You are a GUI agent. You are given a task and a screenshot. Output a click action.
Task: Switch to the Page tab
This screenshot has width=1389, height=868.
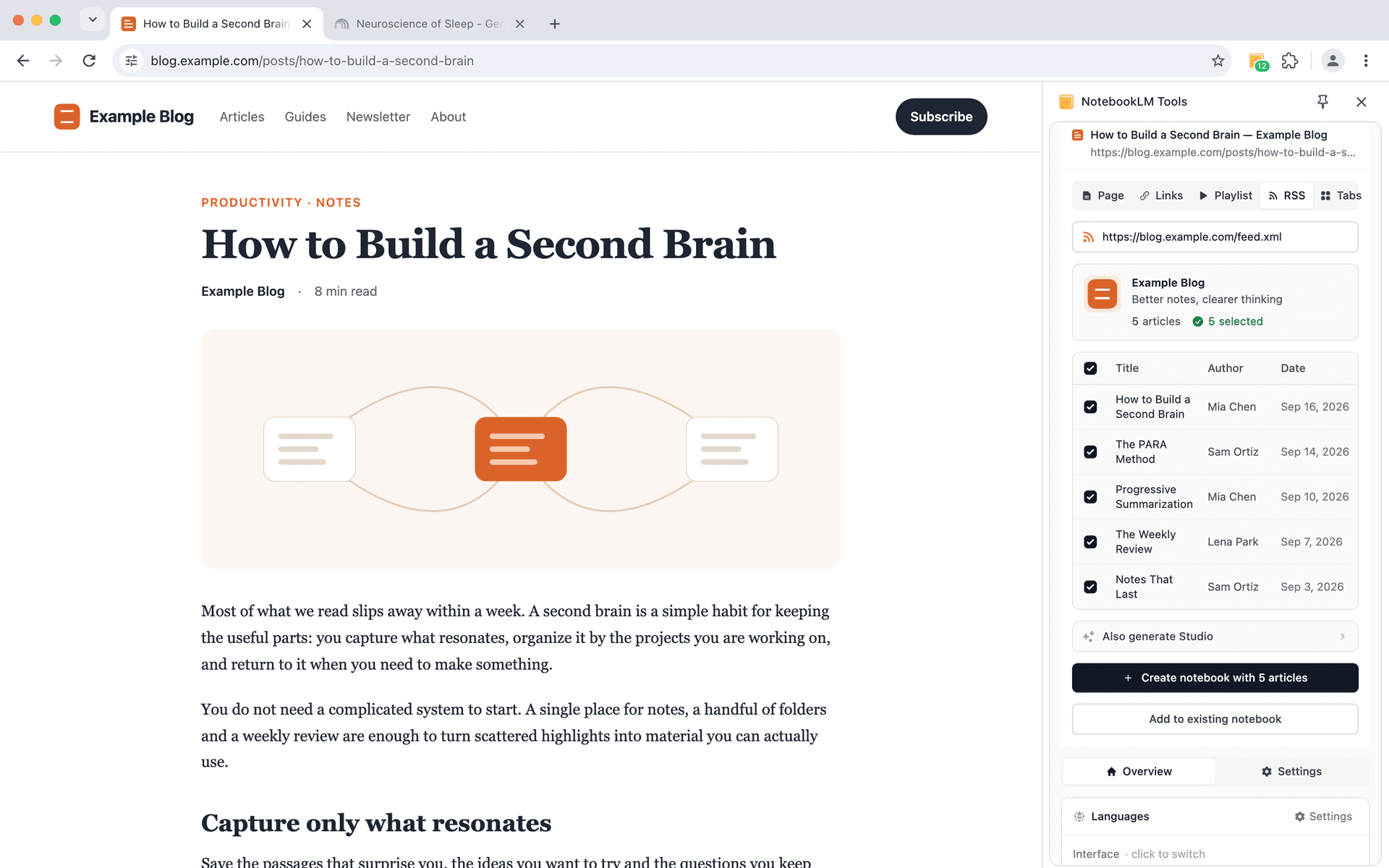click(1103, 195)
